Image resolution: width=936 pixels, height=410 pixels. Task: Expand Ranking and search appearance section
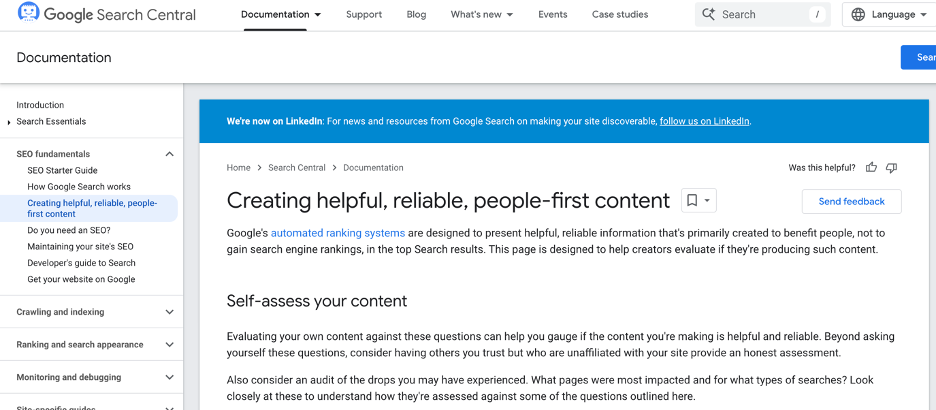(x=169, y=345)
